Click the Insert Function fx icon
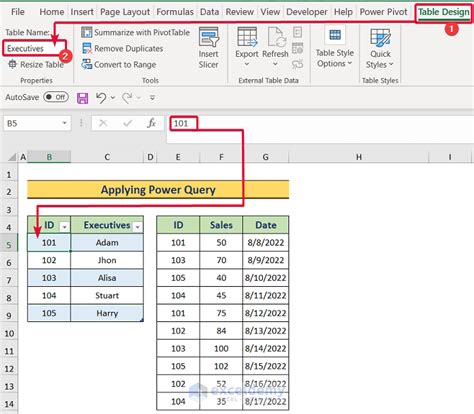Image resolution: width=474 pixels, height=414 pixels. 151,124
